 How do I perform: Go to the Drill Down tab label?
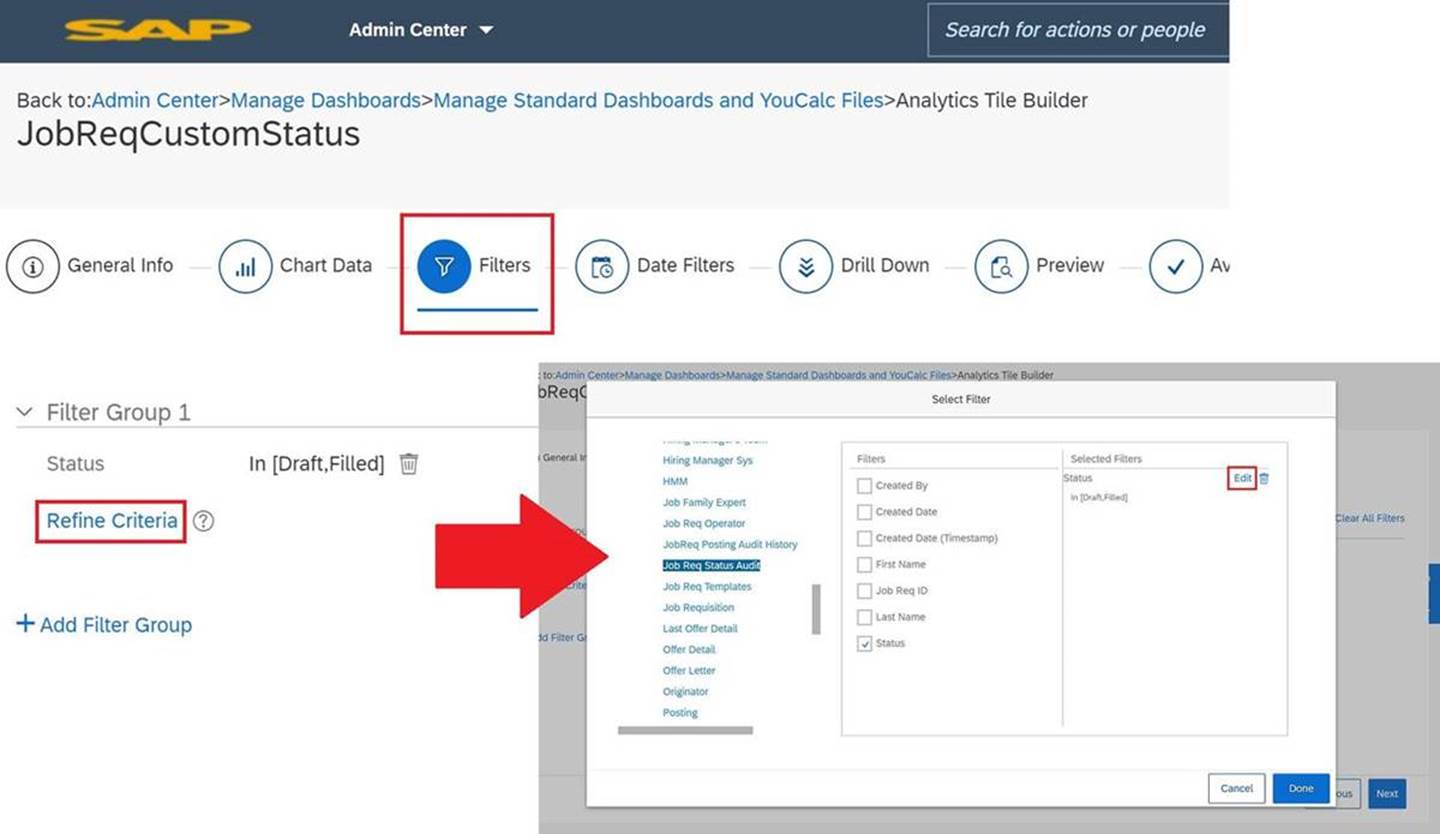click(x=885, y=266)
